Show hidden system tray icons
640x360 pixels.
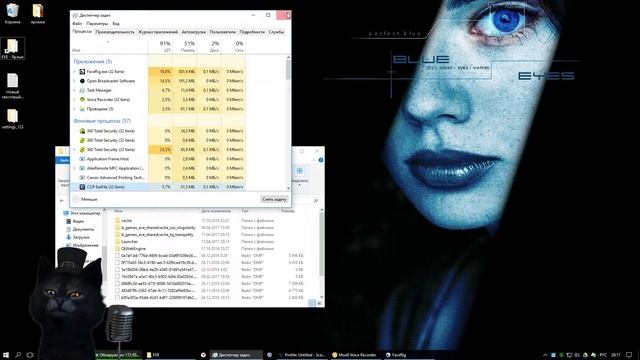[545, 355]
